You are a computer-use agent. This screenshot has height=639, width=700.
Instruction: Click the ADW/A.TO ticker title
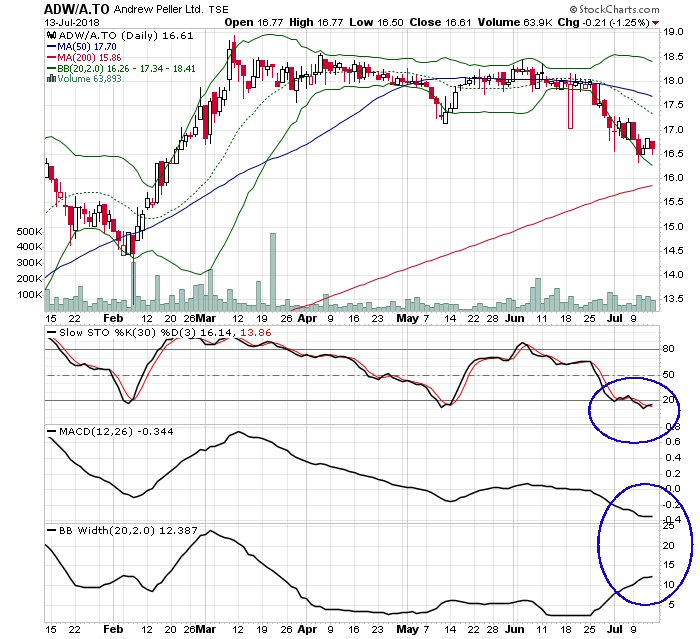(76, 9)
